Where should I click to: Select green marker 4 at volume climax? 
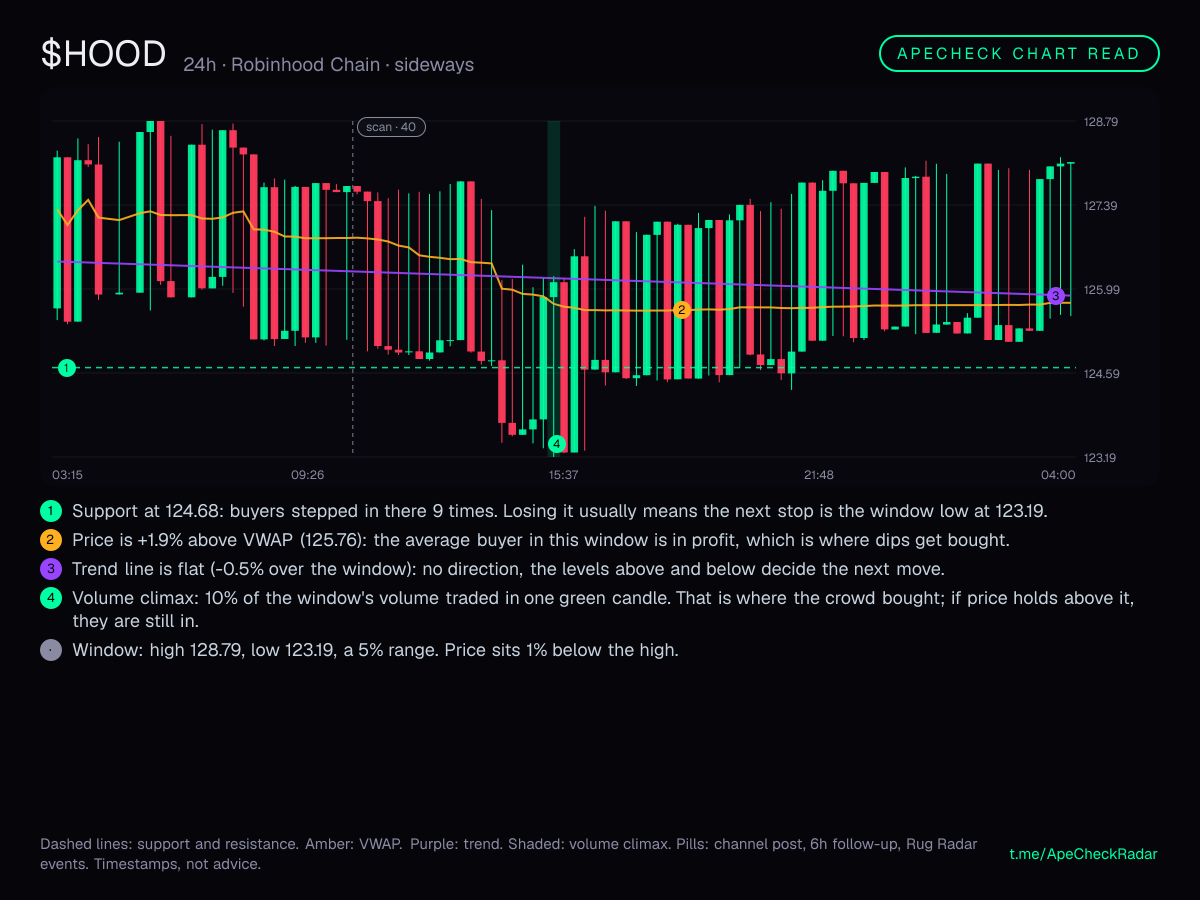(557, 444)
